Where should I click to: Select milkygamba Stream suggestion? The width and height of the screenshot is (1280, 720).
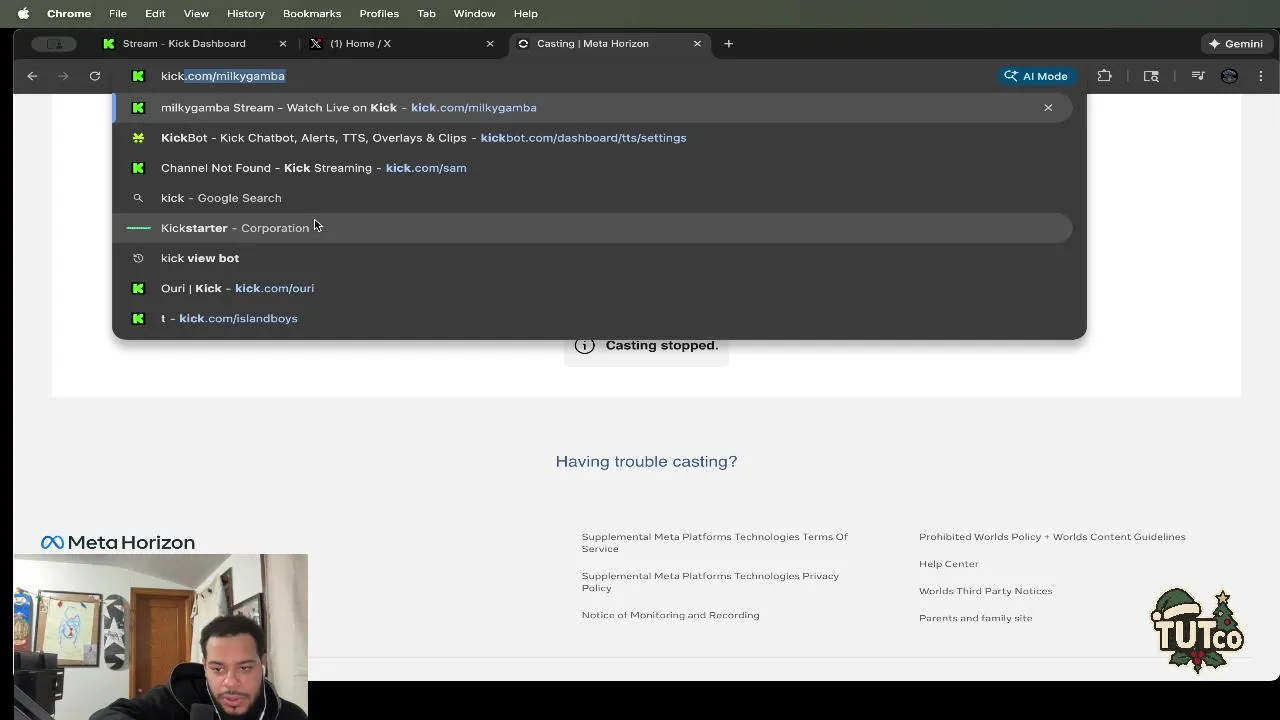point(592,108)
